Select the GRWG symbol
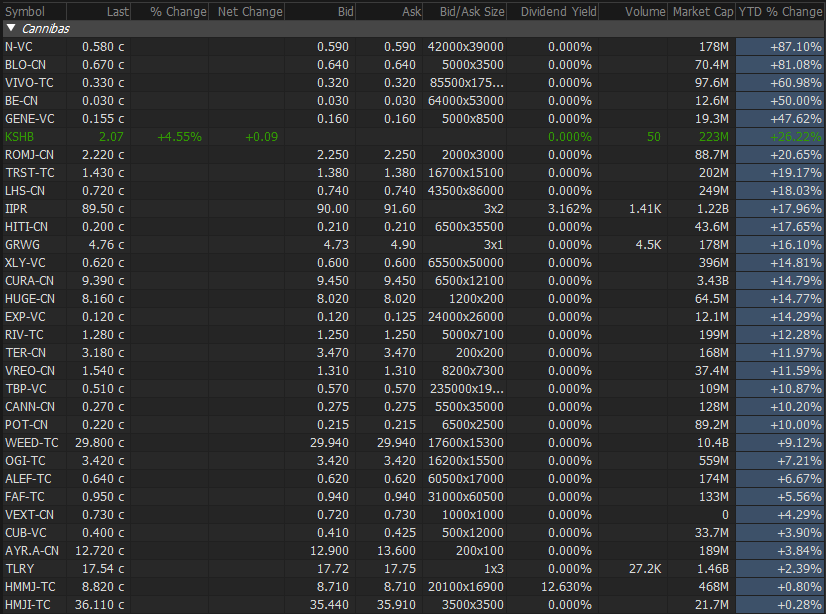This screenshot has width=826, height=614. [x=22, y=245]
